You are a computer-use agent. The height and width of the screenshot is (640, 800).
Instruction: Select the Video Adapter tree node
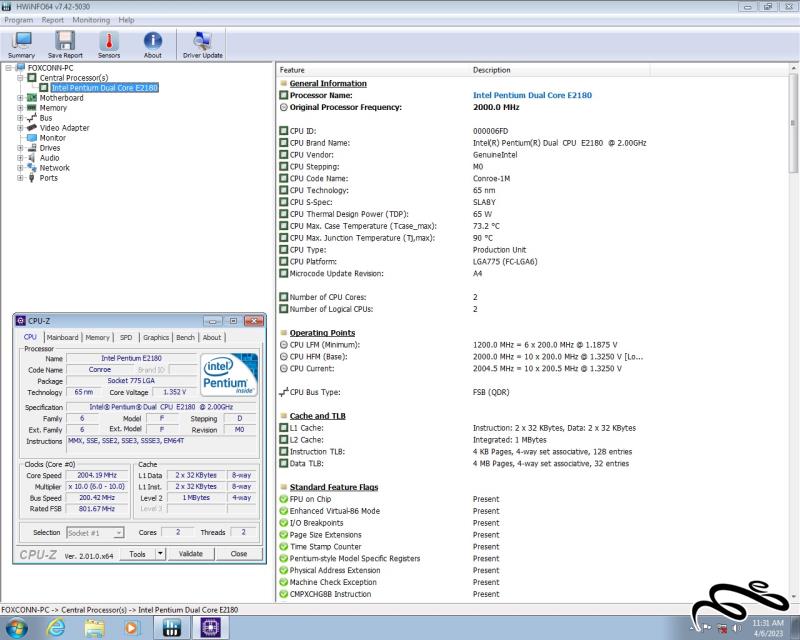tap(64, 128)
